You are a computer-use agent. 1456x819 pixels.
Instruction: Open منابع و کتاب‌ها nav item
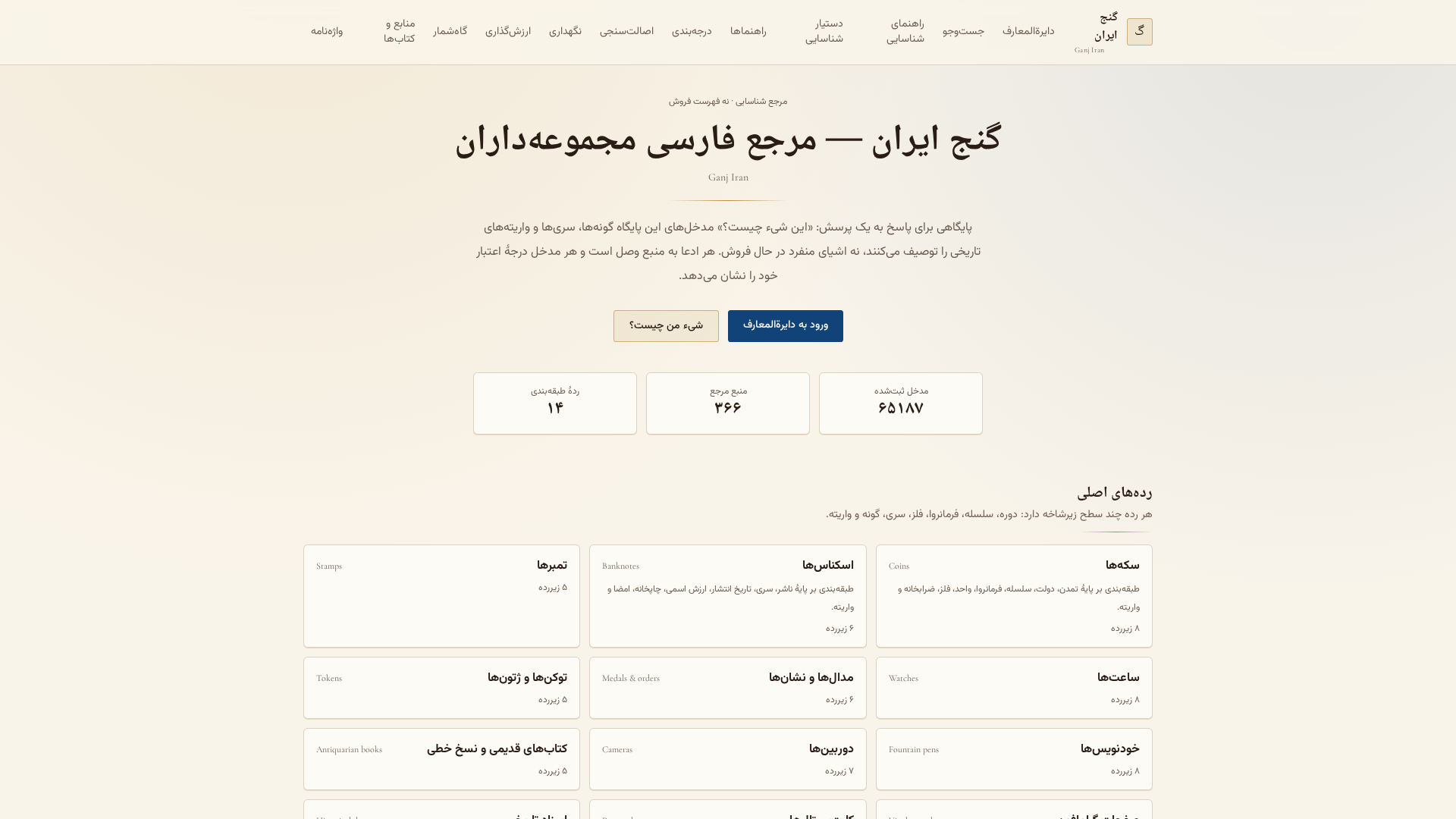399,32
